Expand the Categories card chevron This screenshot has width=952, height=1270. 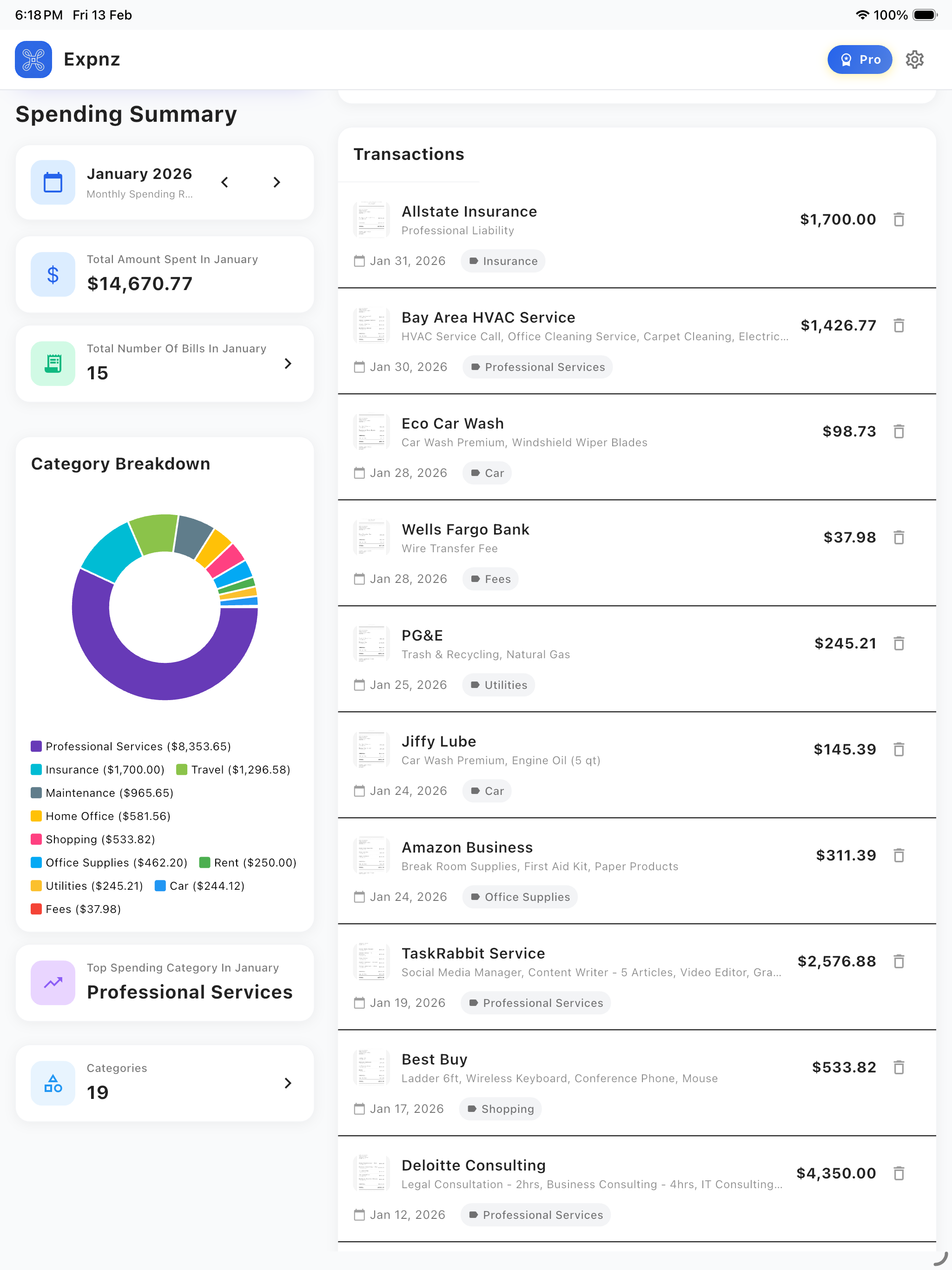coord(288,1084)
